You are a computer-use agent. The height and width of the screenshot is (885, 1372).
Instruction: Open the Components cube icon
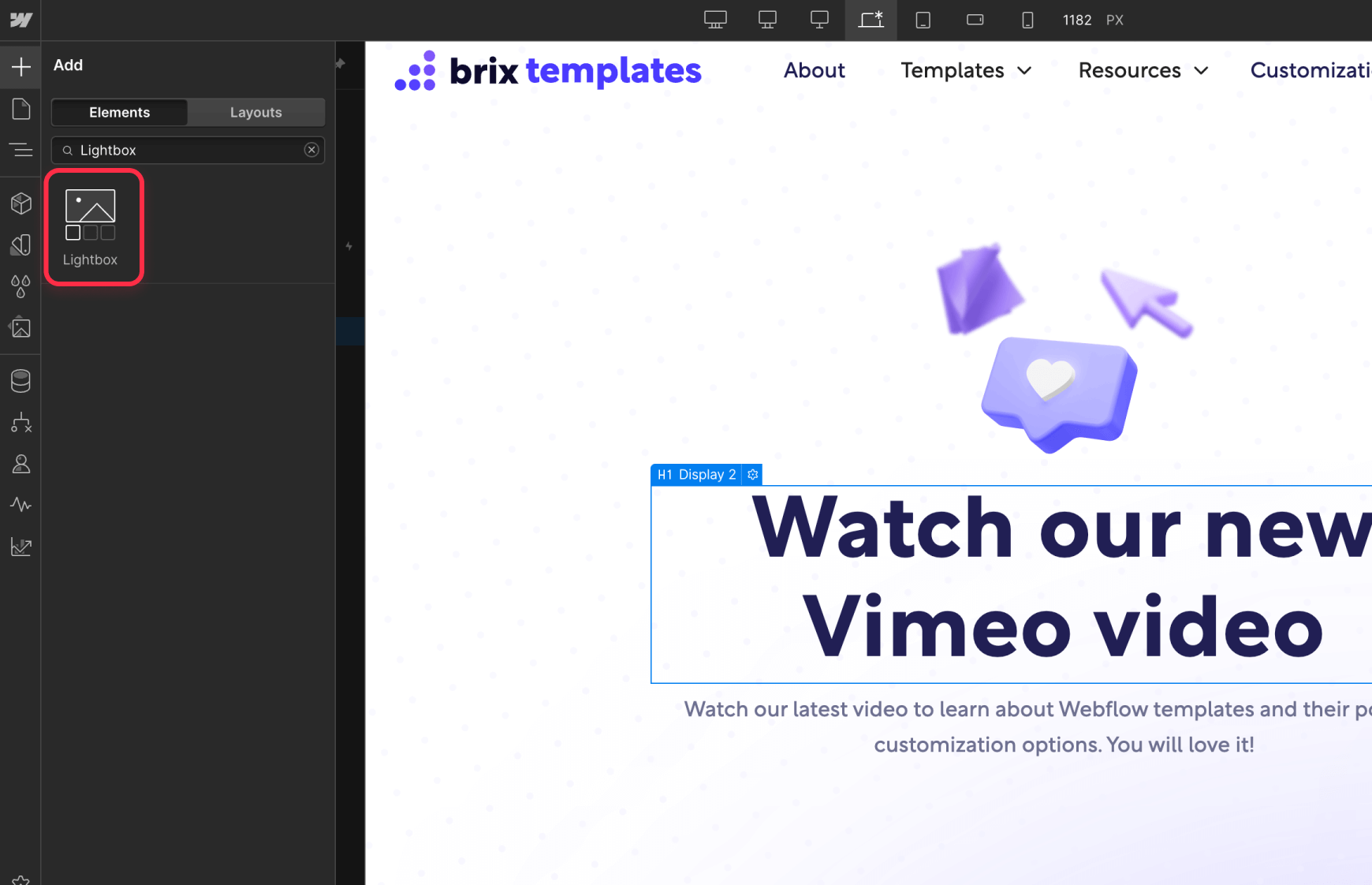(21, 204)
